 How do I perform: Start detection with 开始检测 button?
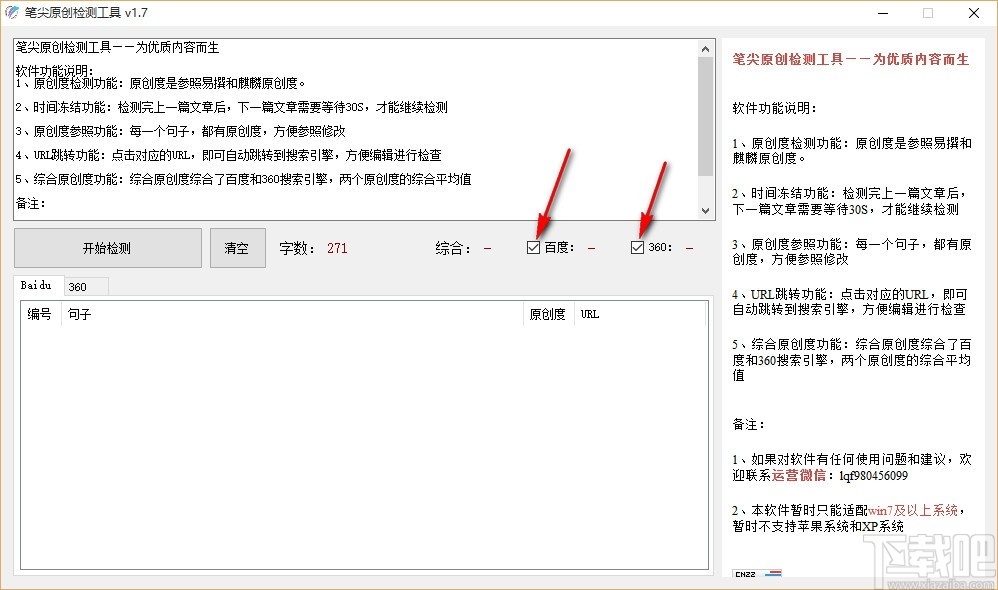tap(108, 248)
